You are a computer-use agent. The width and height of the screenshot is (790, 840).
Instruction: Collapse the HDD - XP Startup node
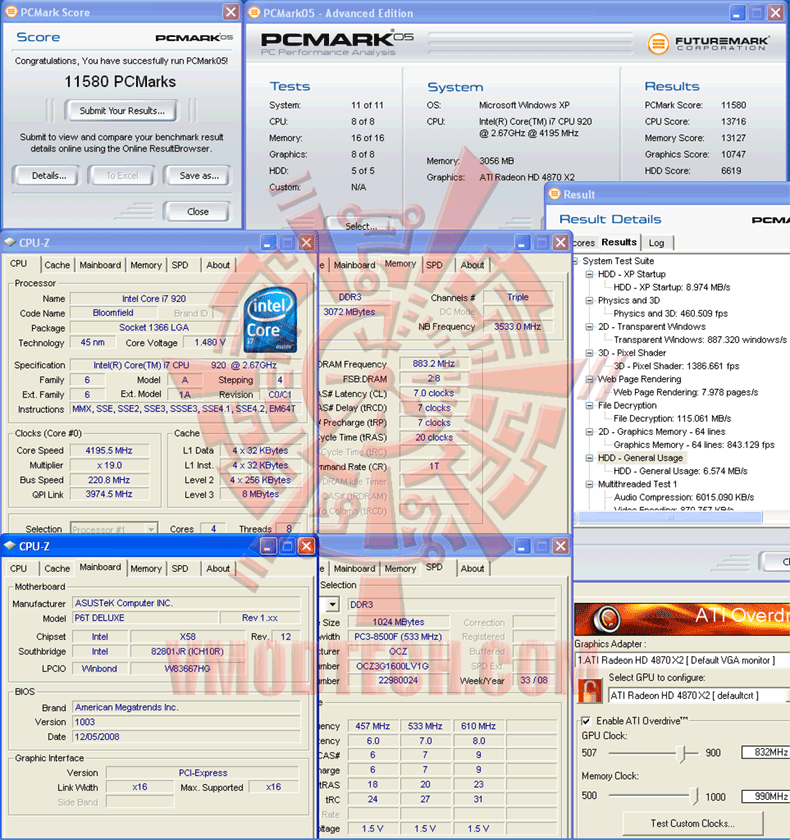[x=589, y=274]
